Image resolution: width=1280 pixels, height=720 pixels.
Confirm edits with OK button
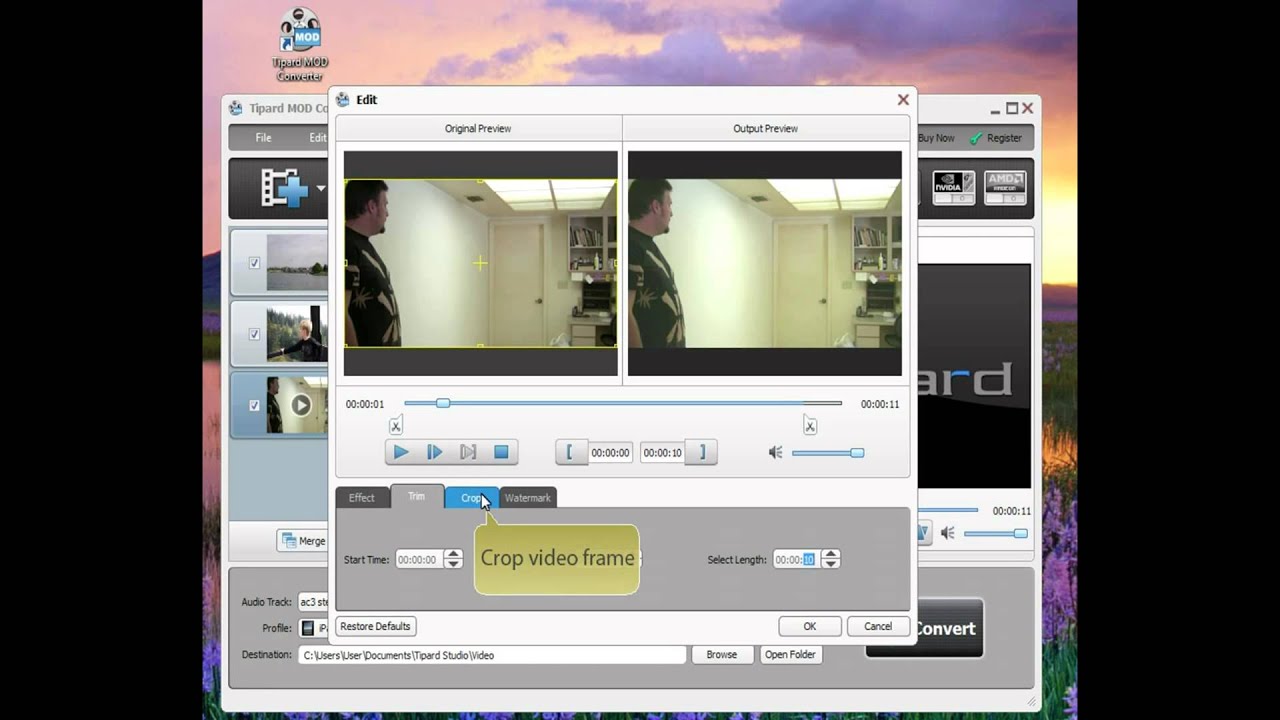(809, 626)
